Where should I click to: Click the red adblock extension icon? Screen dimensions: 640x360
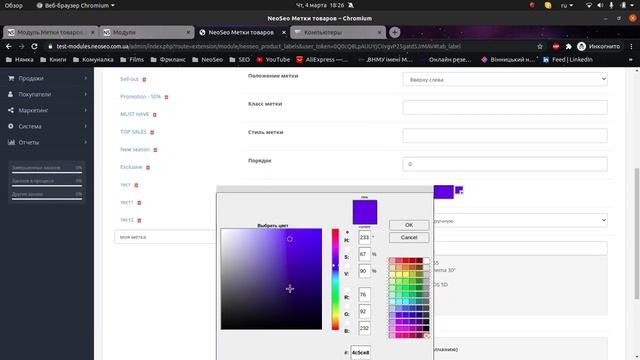coord(556,47)
